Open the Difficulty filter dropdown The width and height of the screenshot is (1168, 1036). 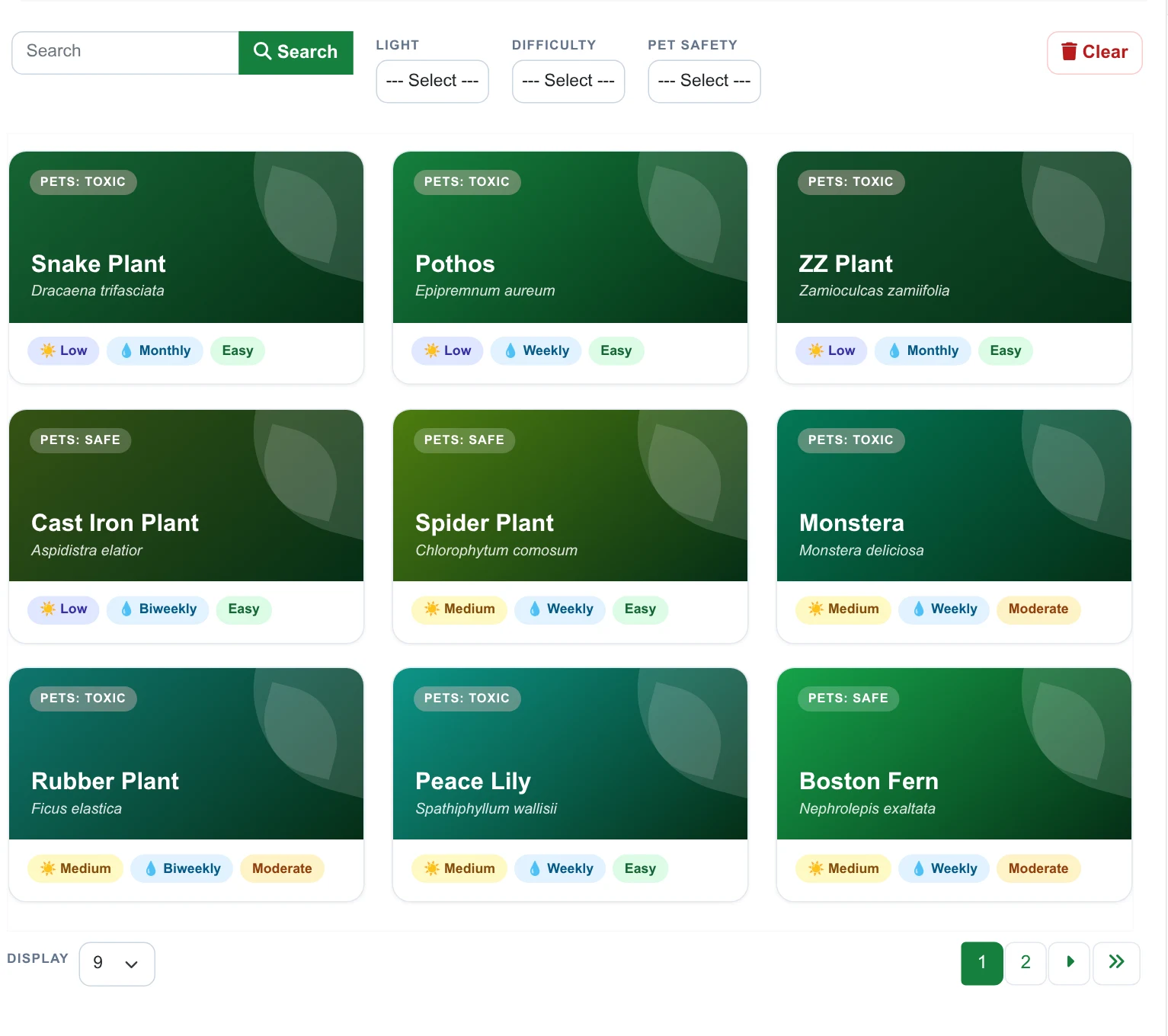pyautogui.click(x=568, y=81)
